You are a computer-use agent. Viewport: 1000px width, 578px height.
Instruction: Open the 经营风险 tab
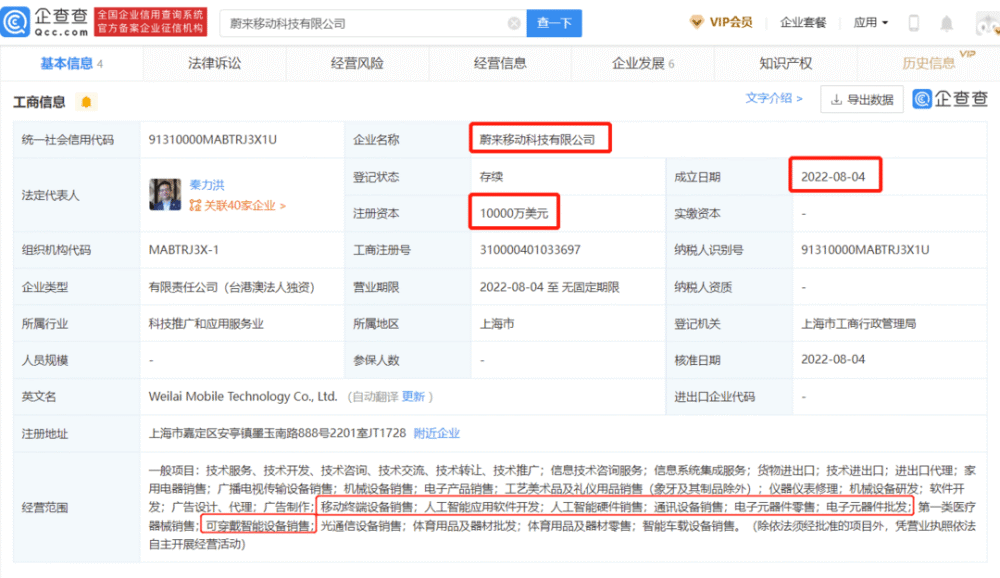(357, 63)
